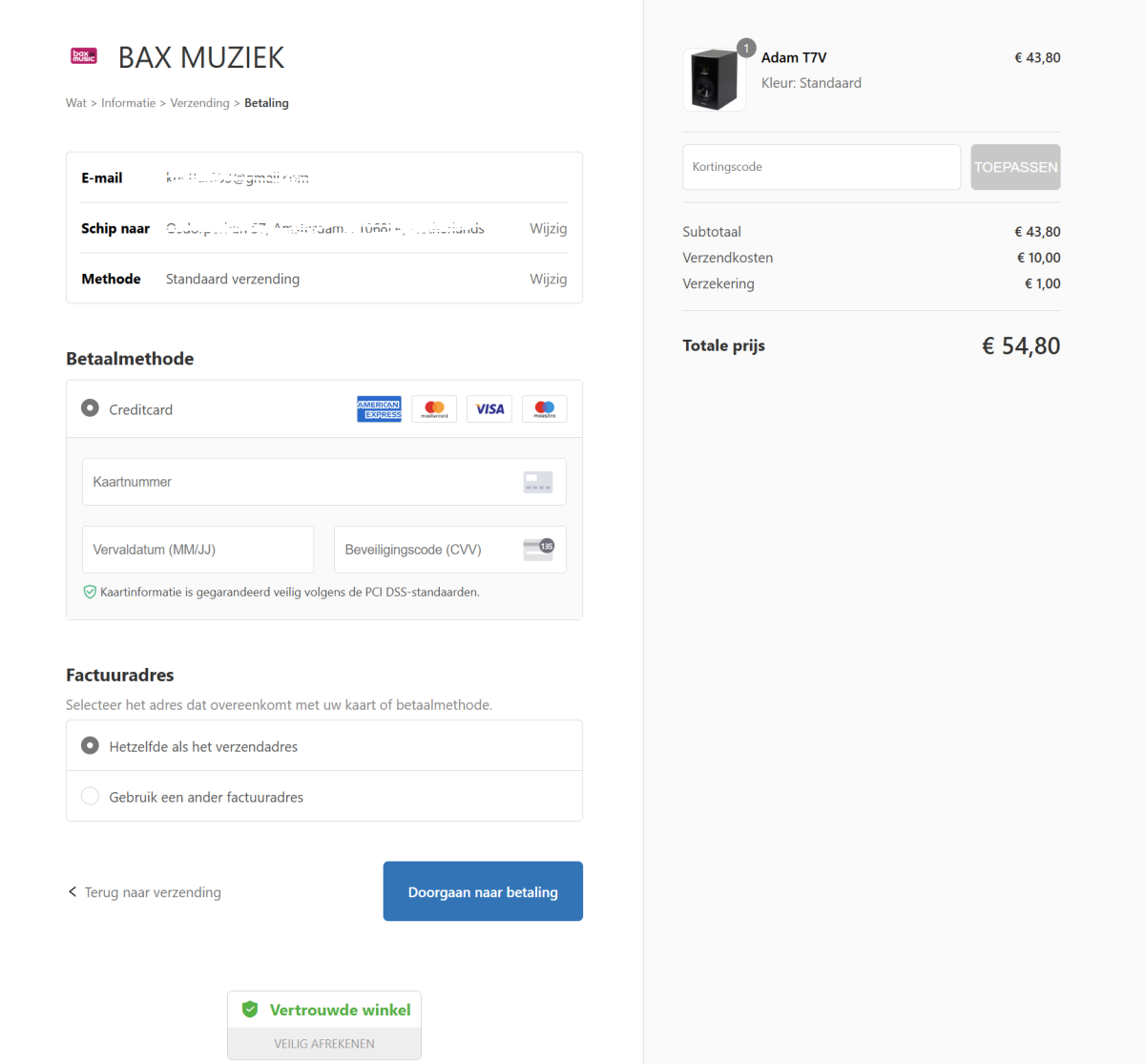Go to the Informatie breadcrumb step
Viewport: 1145px width, 1064px height.
[128, 103]
